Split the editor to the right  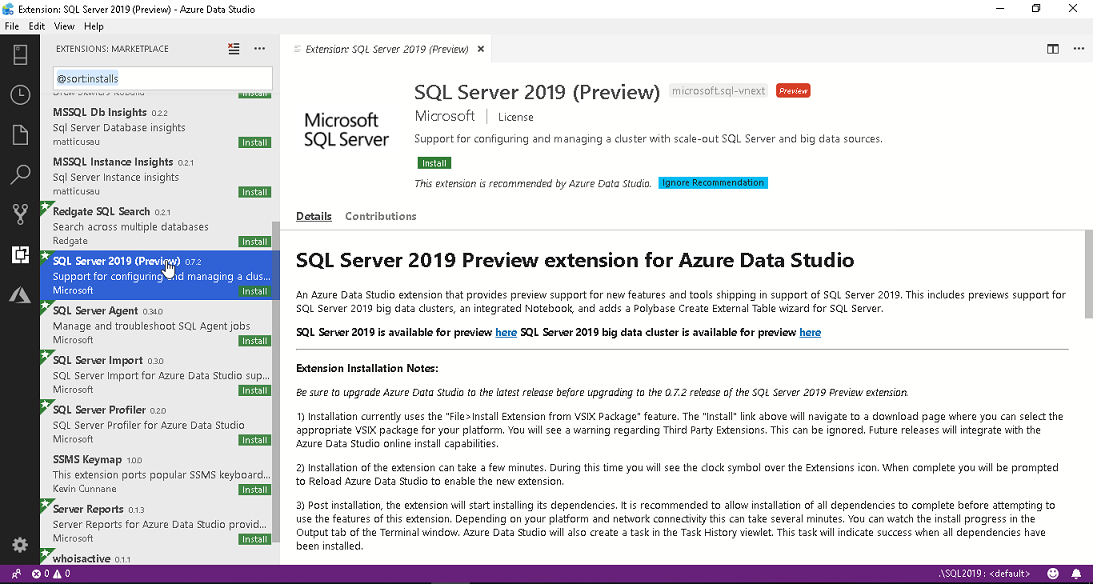click(x=1053, y=48)
